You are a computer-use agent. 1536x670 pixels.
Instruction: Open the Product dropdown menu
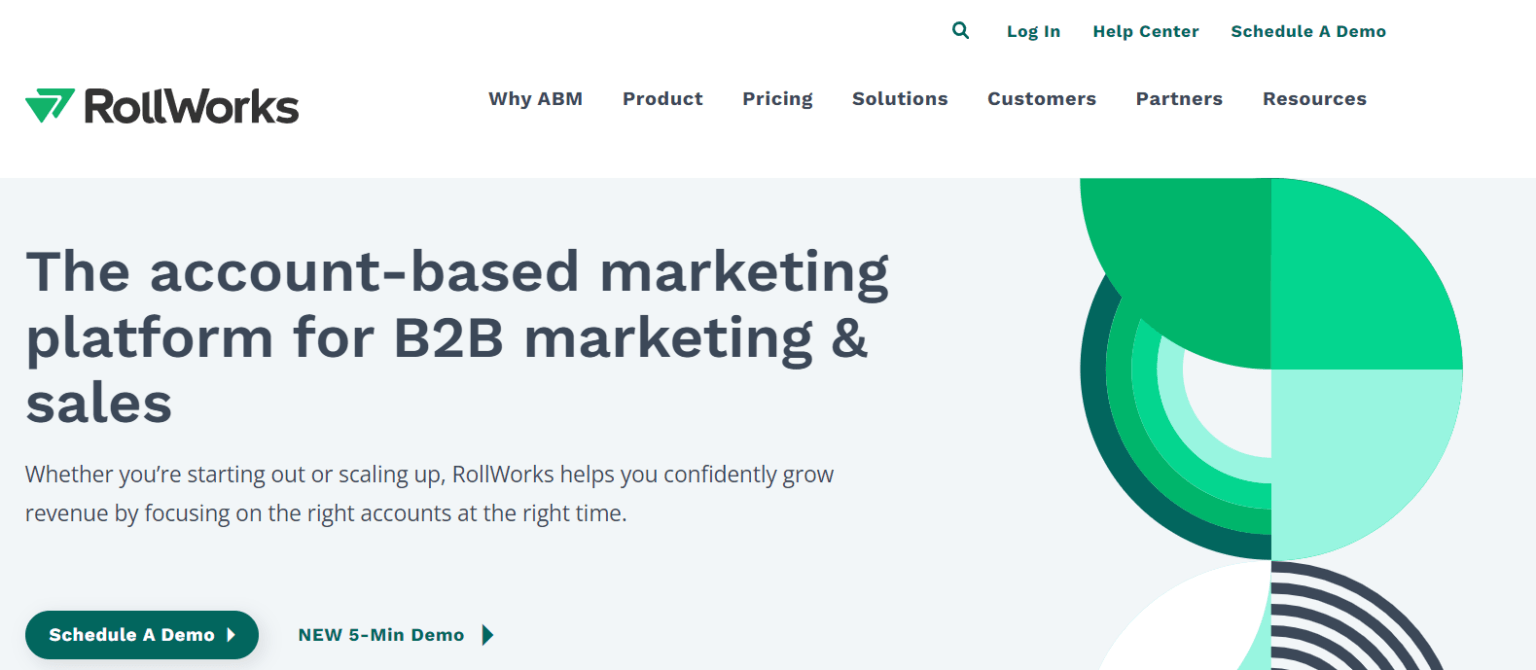click(x=662, y=98)
